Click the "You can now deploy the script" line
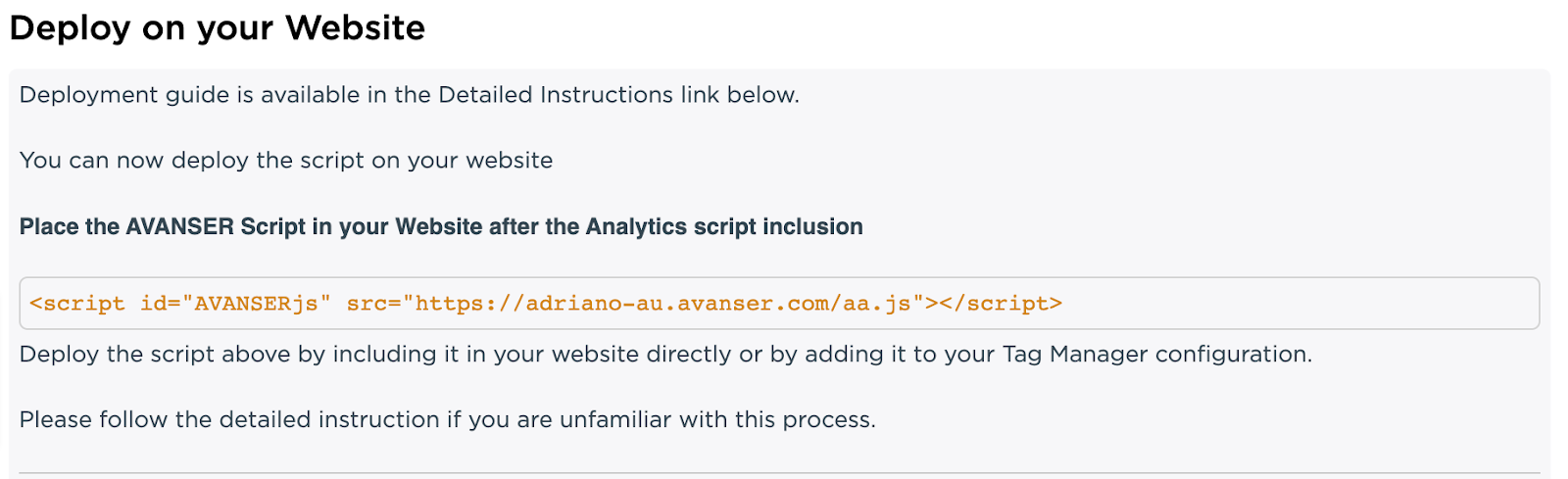 click(286, 161)
